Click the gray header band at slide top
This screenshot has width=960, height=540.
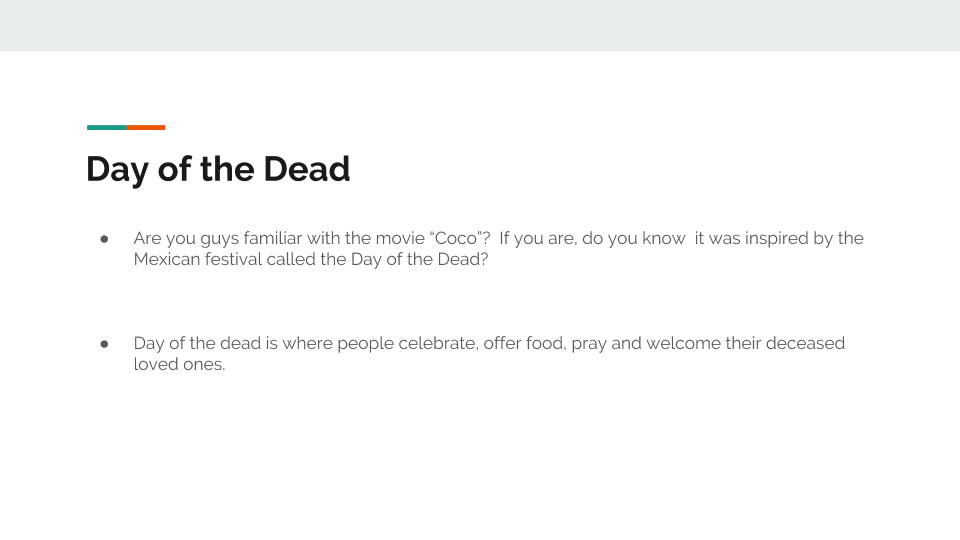480,25
